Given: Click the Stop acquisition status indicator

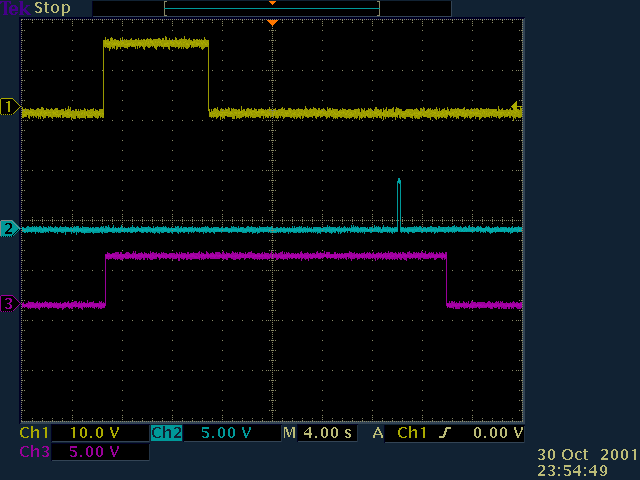Looking at the screenshot, I should pyautogui.click(x=52, y=8).
